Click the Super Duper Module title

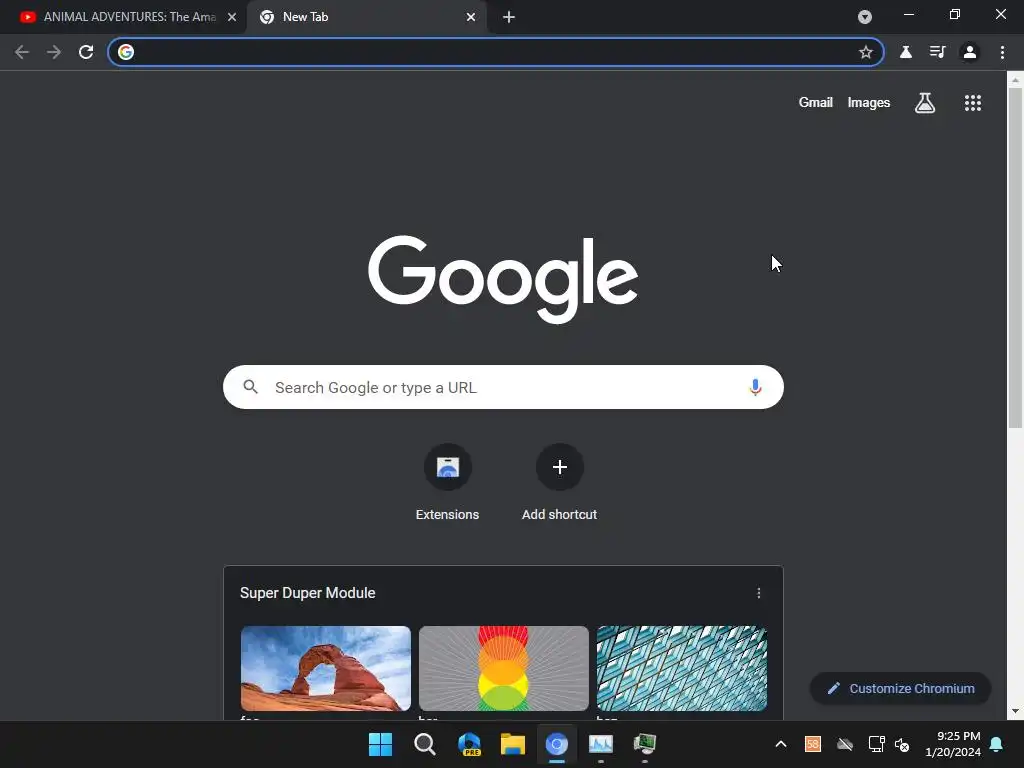coord(308,593)
